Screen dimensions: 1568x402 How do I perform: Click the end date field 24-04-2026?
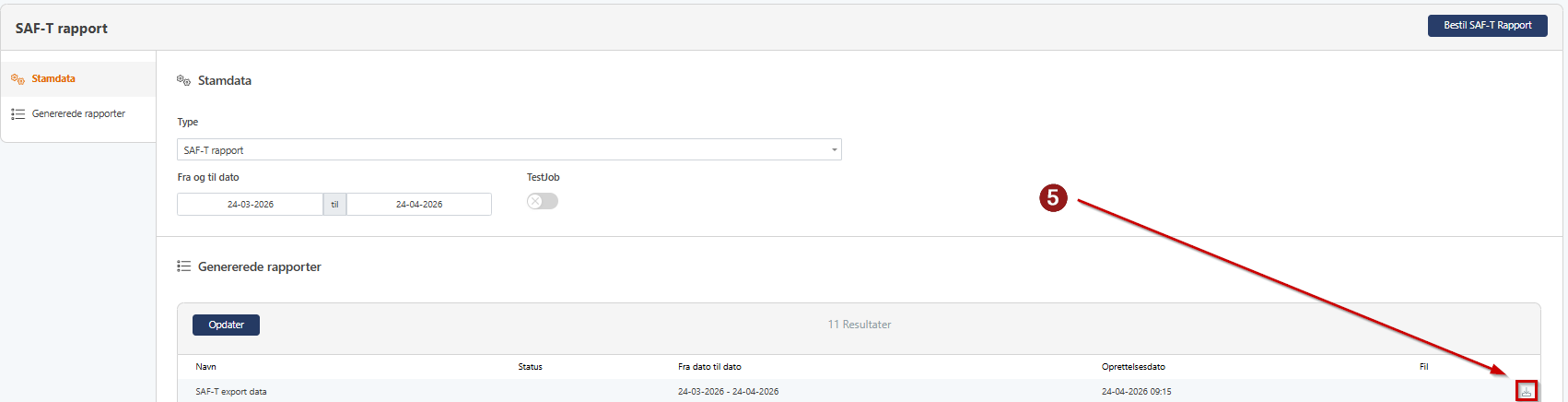419,204
